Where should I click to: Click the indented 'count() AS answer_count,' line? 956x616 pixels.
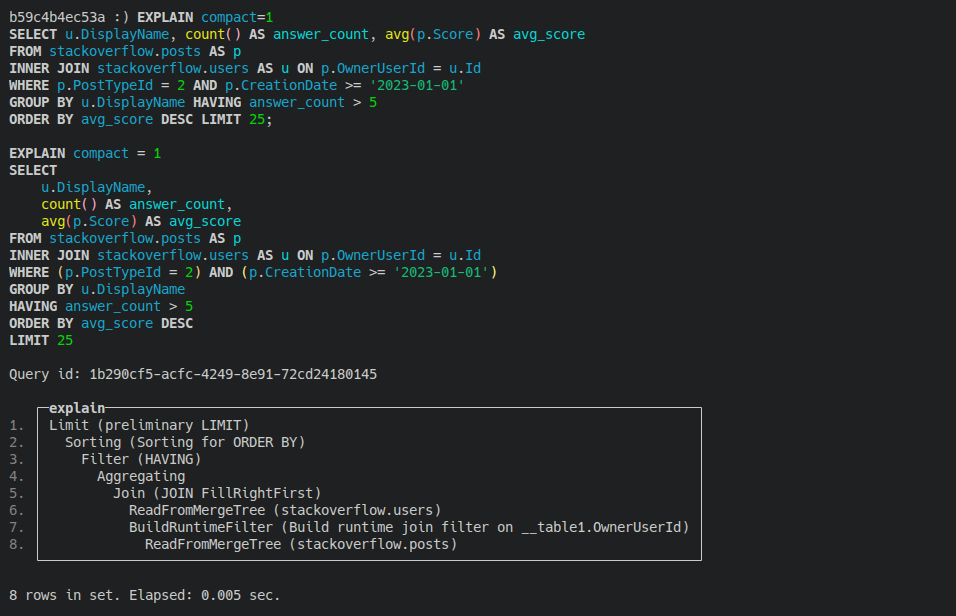coord(137,204)
